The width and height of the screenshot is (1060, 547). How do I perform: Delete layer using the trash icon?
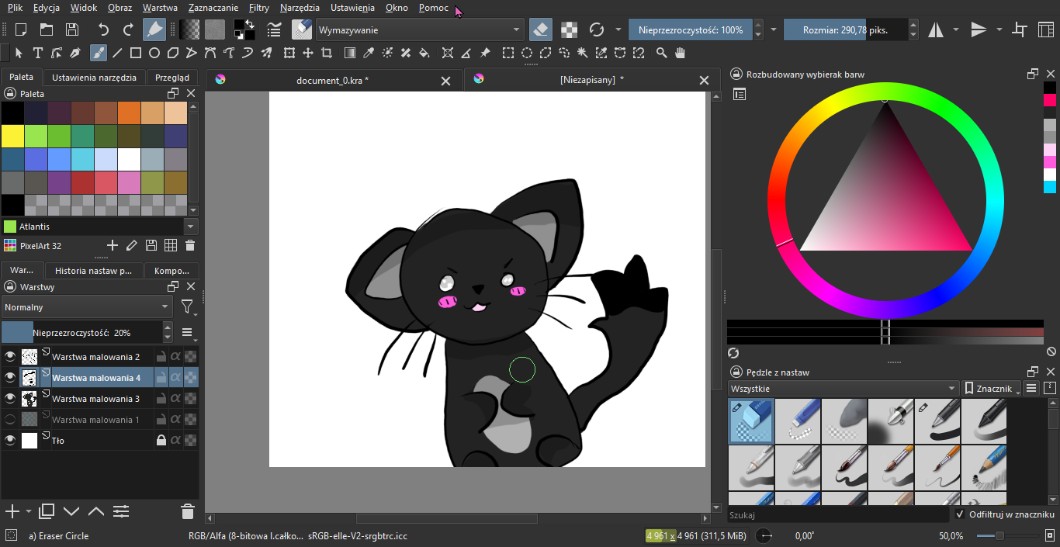click(x=187, y=512)
